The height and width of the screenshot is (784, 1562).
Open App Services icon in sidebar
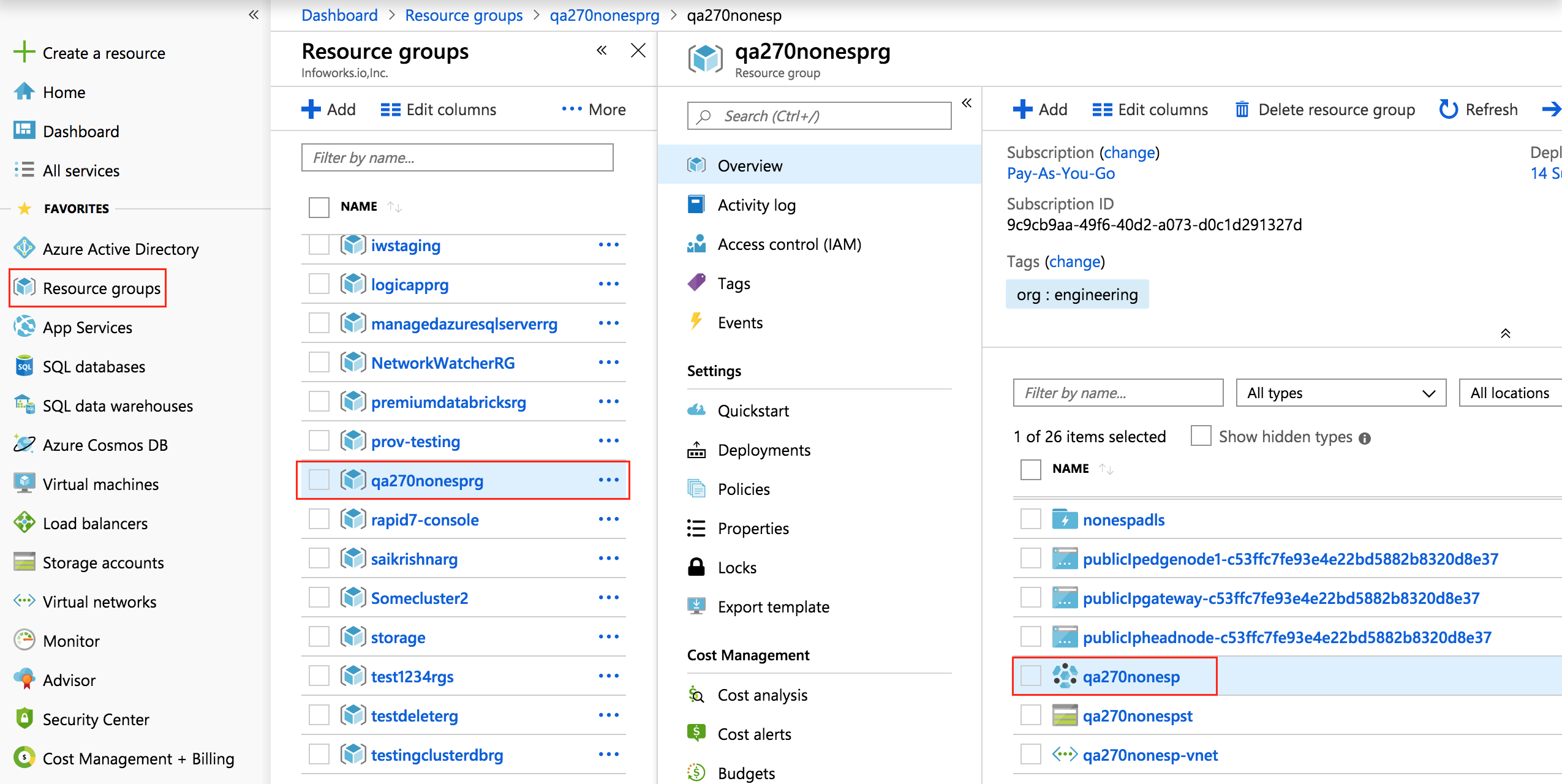24,326
